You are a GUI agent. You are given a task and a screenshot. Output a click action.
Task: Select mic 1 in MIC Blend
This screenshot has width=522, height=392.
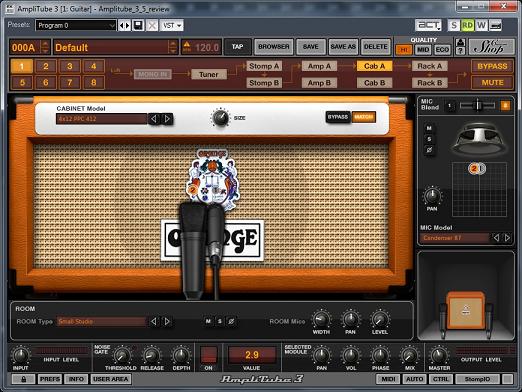click(x=450, y=106)
